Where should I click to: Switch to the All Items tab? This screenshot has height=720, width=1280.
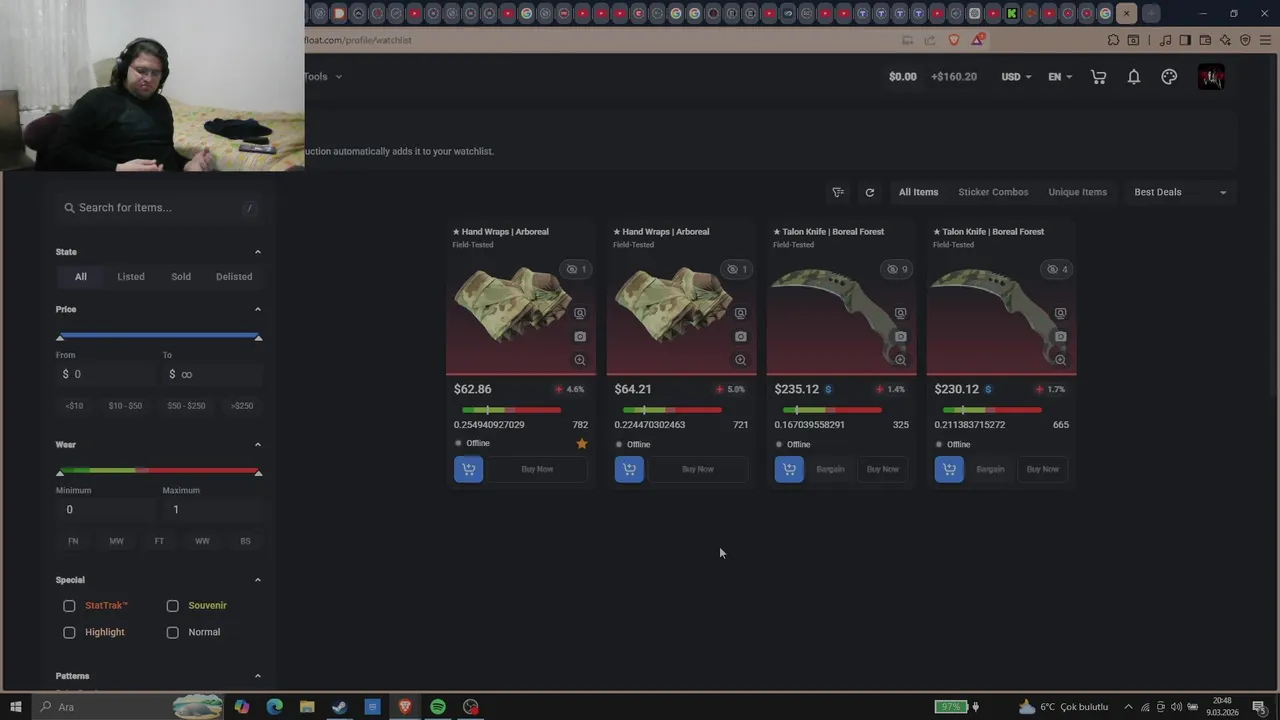[x=918, y=192]
